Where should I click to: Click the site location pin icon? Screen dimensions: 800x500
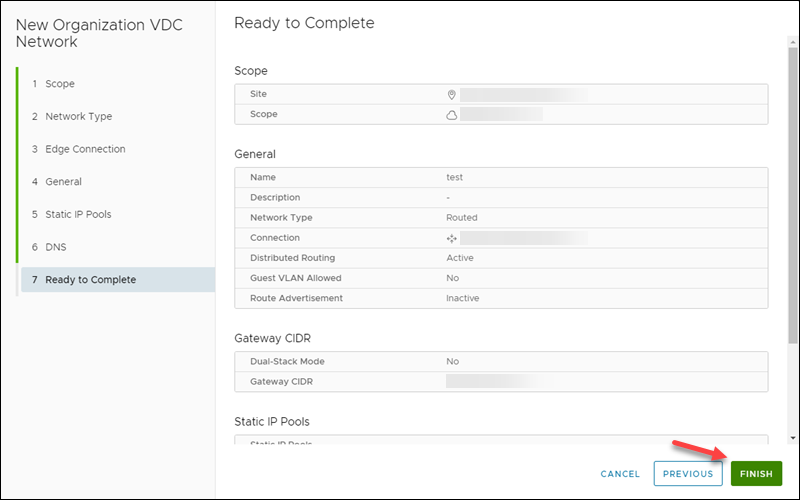pyautogui.click(x=452, y=94)
